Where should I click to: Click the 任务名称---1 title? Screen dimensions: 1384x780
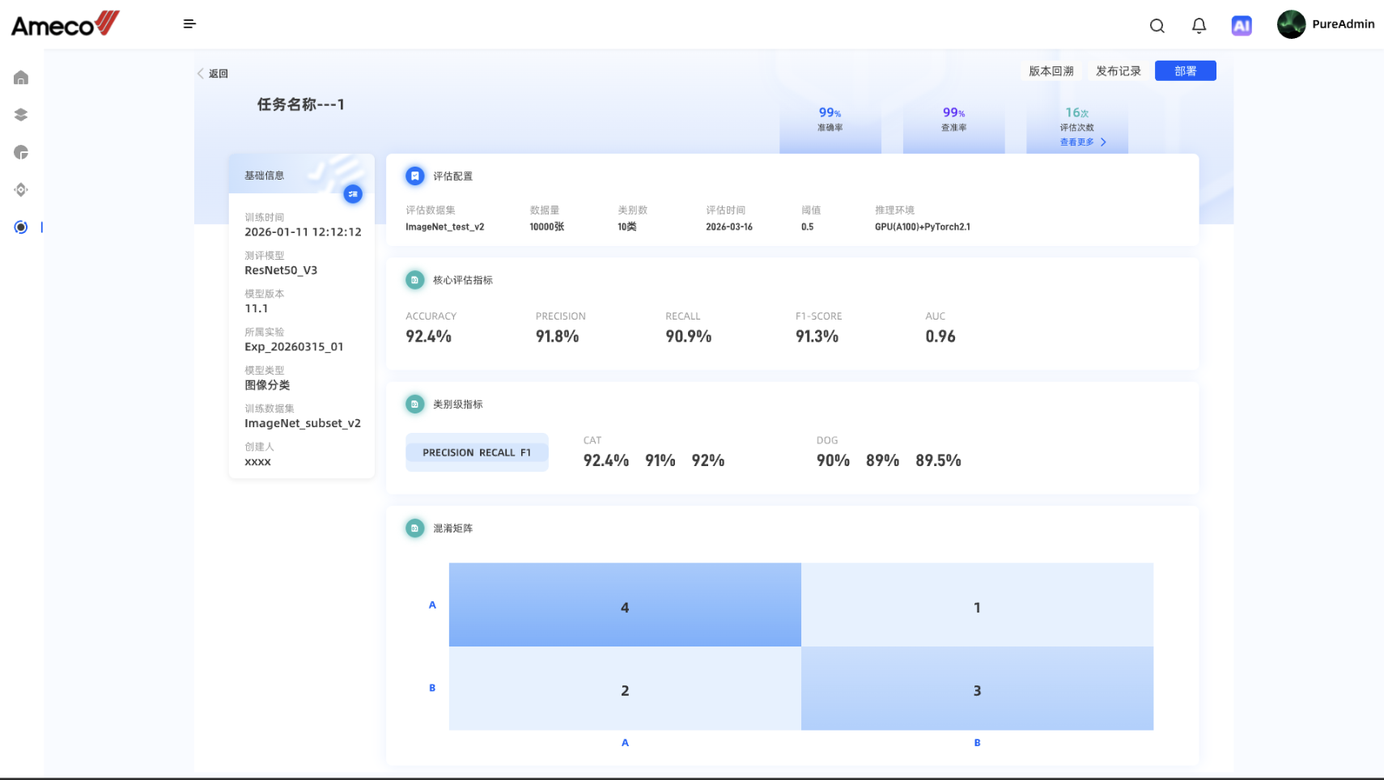[301, 104]
